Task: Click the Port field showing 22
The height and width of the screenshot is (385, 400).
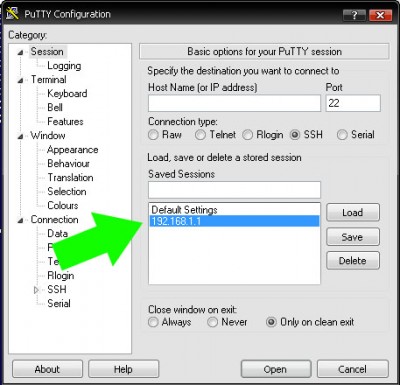Action: point(353,103)
